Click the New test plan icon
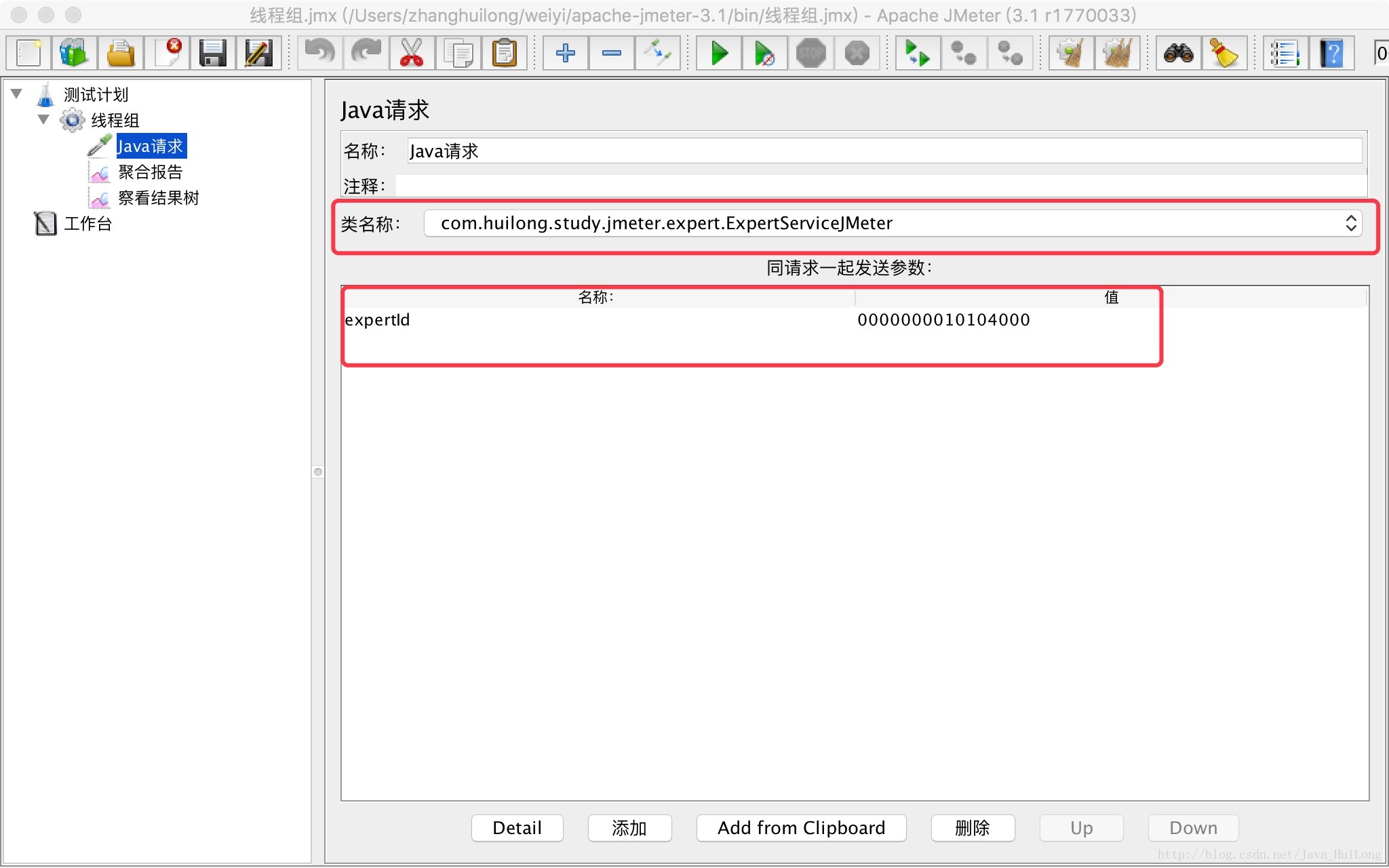The image size is (1389, 868). point(28,53)
